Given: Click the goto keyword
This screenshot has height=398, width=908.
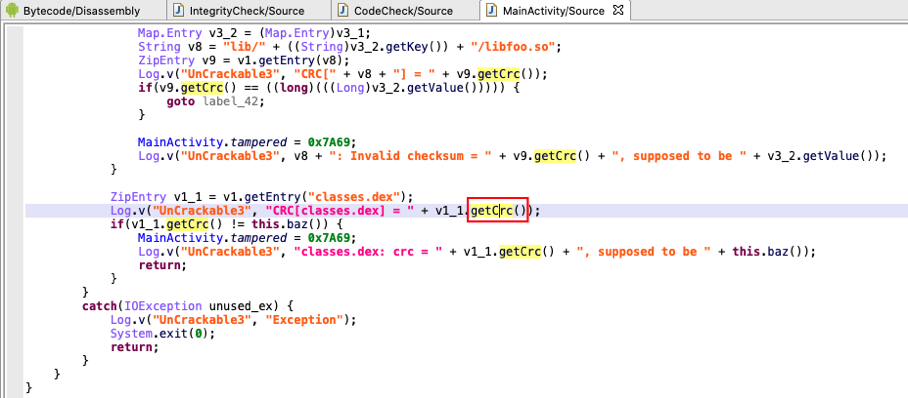Looking at the screenshot, I should (x=181, y=101).
